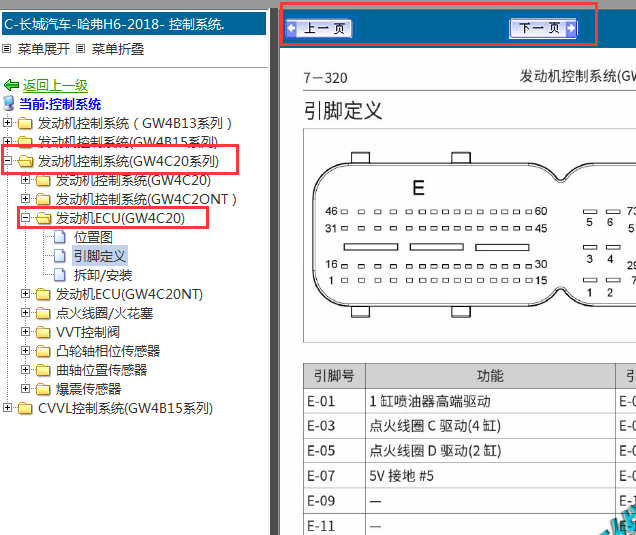This screenshot has height=535, width=636.
Task: Select 发动机控制系统(GW4C20系列) tree item
Action: pyautogui.click(x=128, y=161)
